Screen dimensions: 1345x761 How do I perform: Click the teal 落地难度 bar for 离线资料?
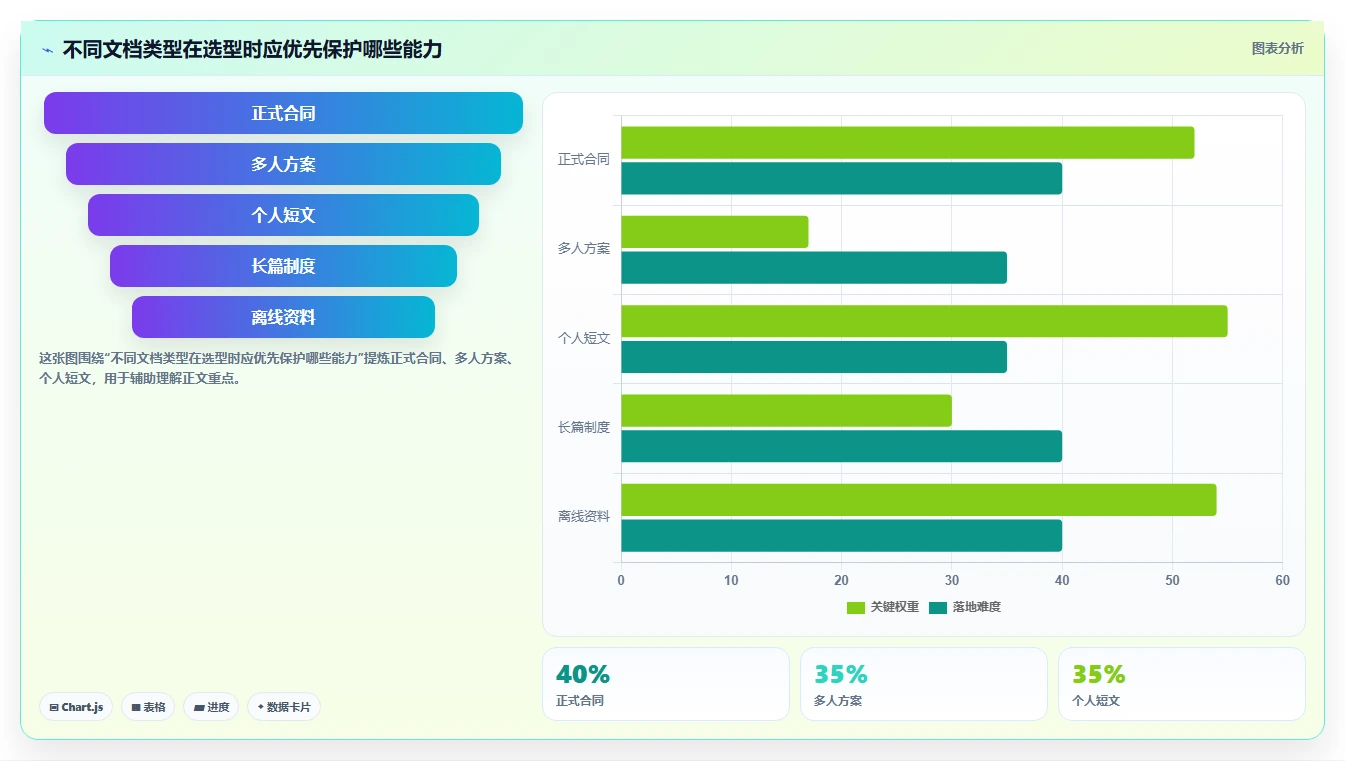(x=842, y=535)
